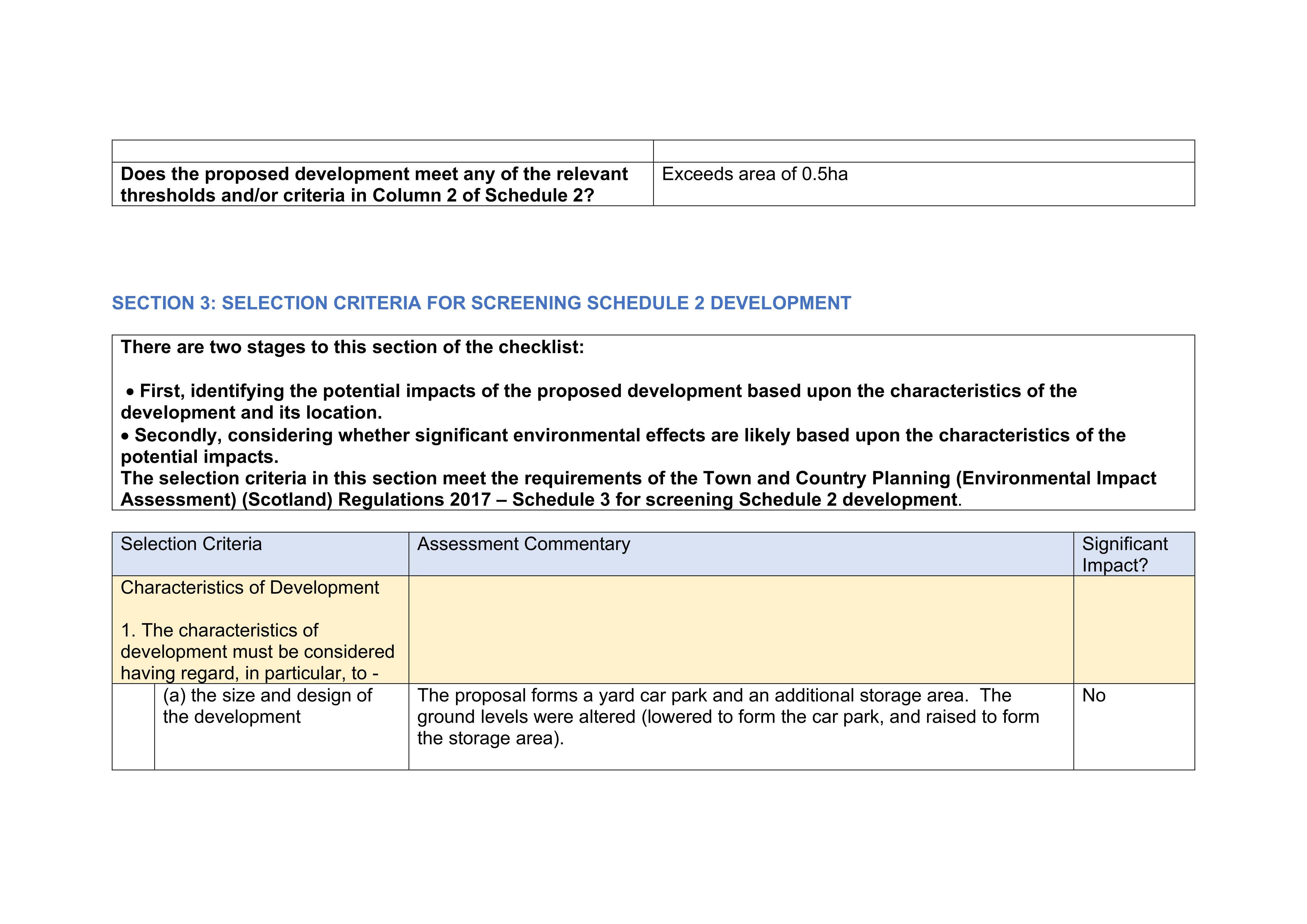Select the 'Does the proposed development meet' question
1307x924 pixels.
point(374,184)
